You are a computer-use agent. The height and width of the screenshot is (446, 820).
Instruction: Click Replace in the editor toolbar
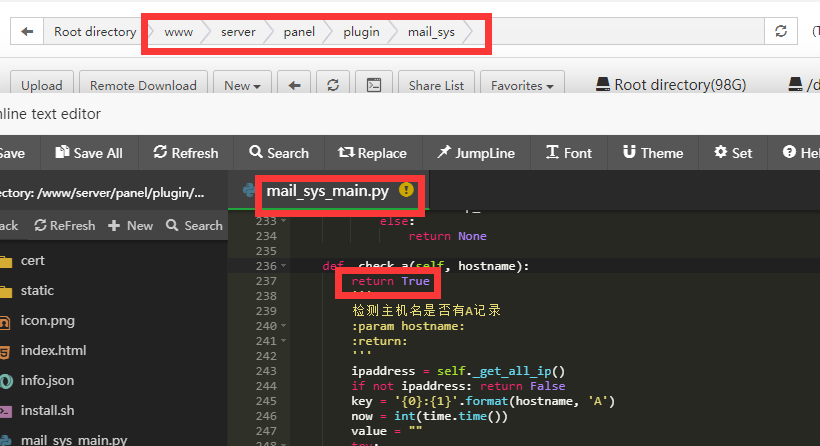point(372,153)
